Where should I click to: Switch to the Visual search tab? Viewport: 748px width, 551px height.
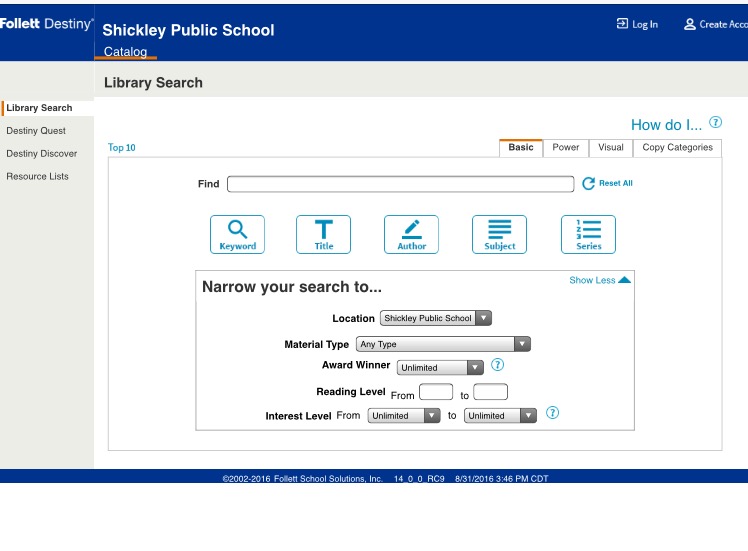(x=611, y=148)
